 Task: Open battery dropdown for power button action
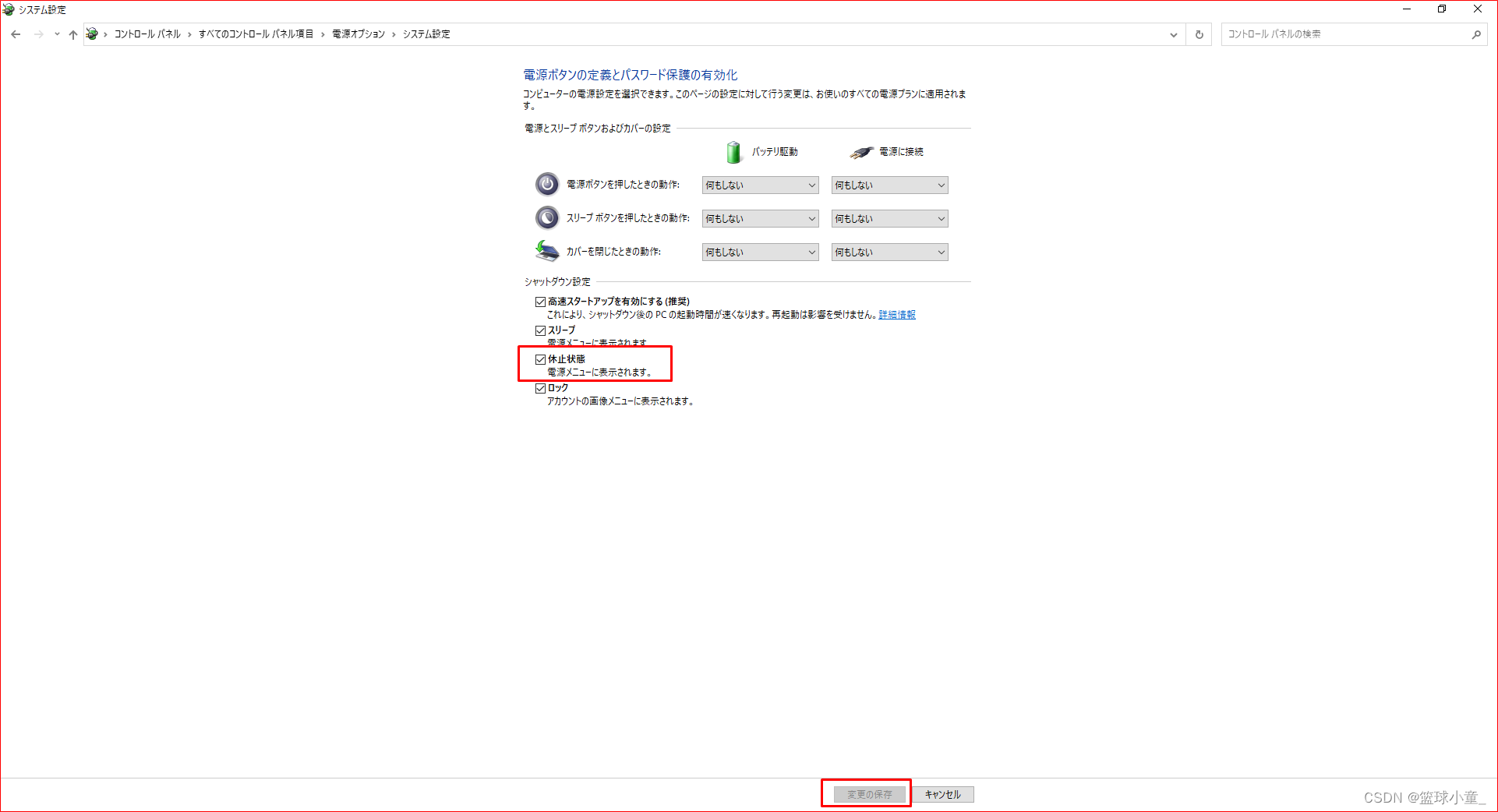760,185
